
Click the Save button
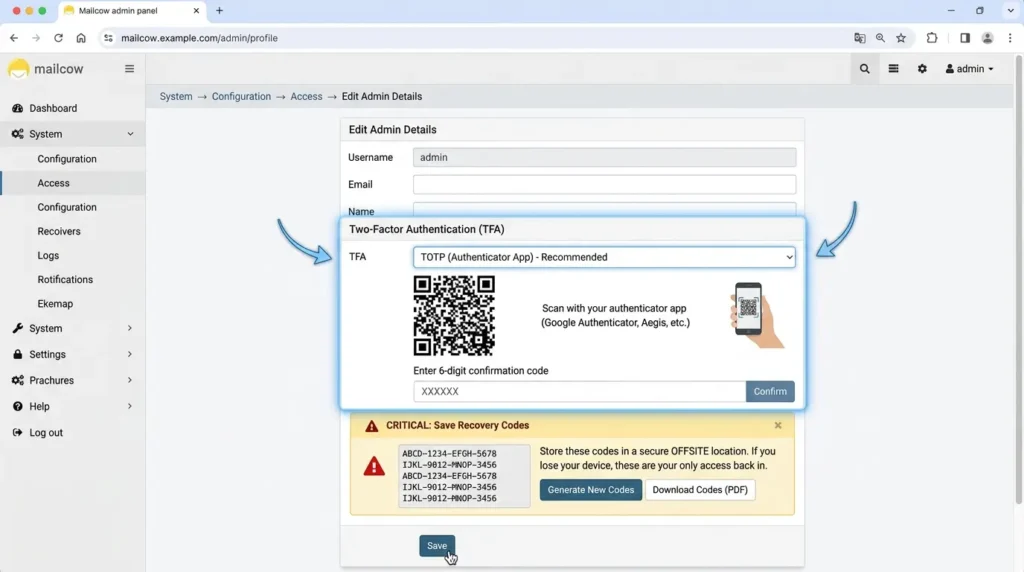[437, 546]
